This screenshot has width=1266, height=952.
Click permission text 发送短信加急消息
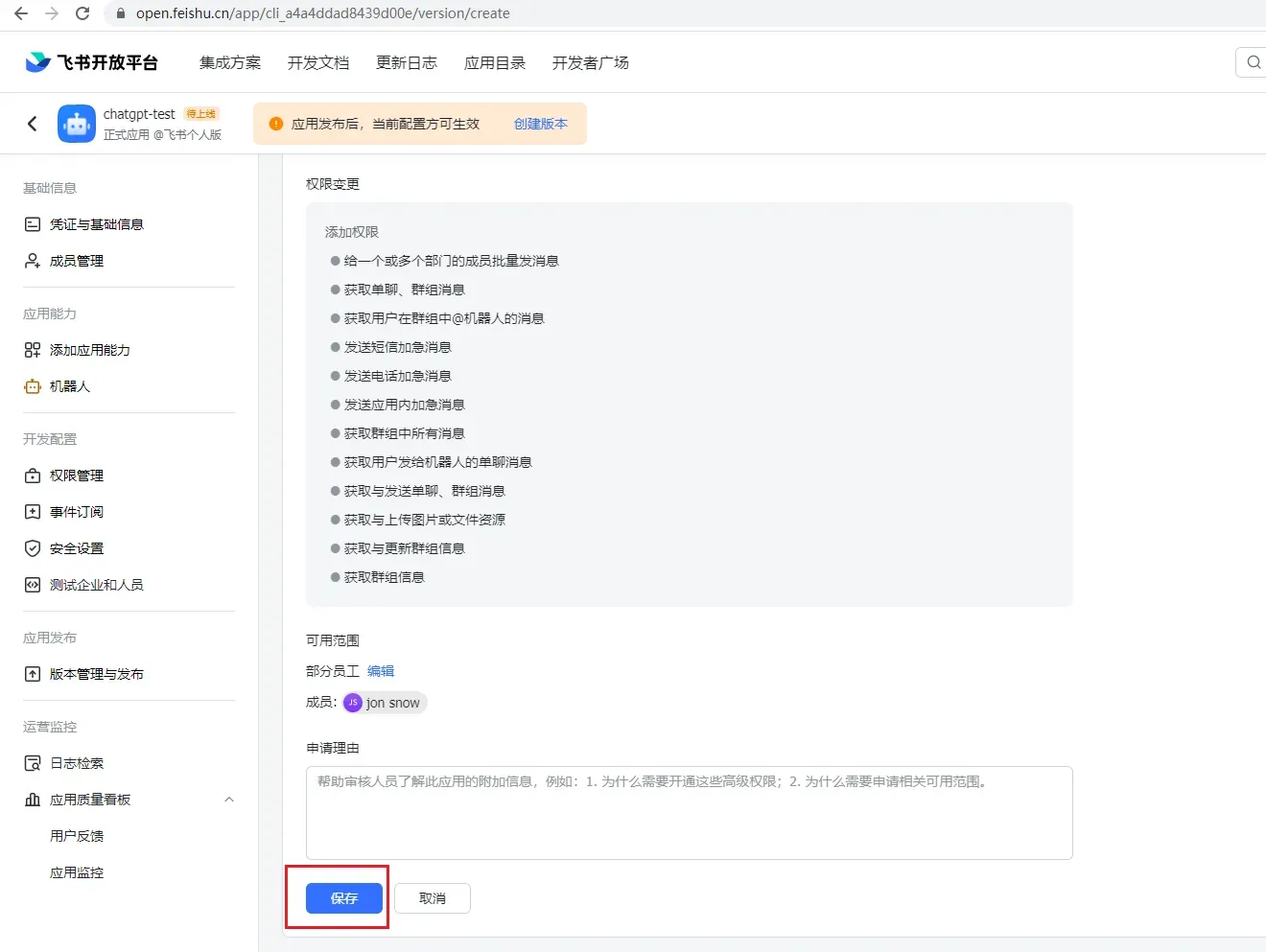click(397, 347)
